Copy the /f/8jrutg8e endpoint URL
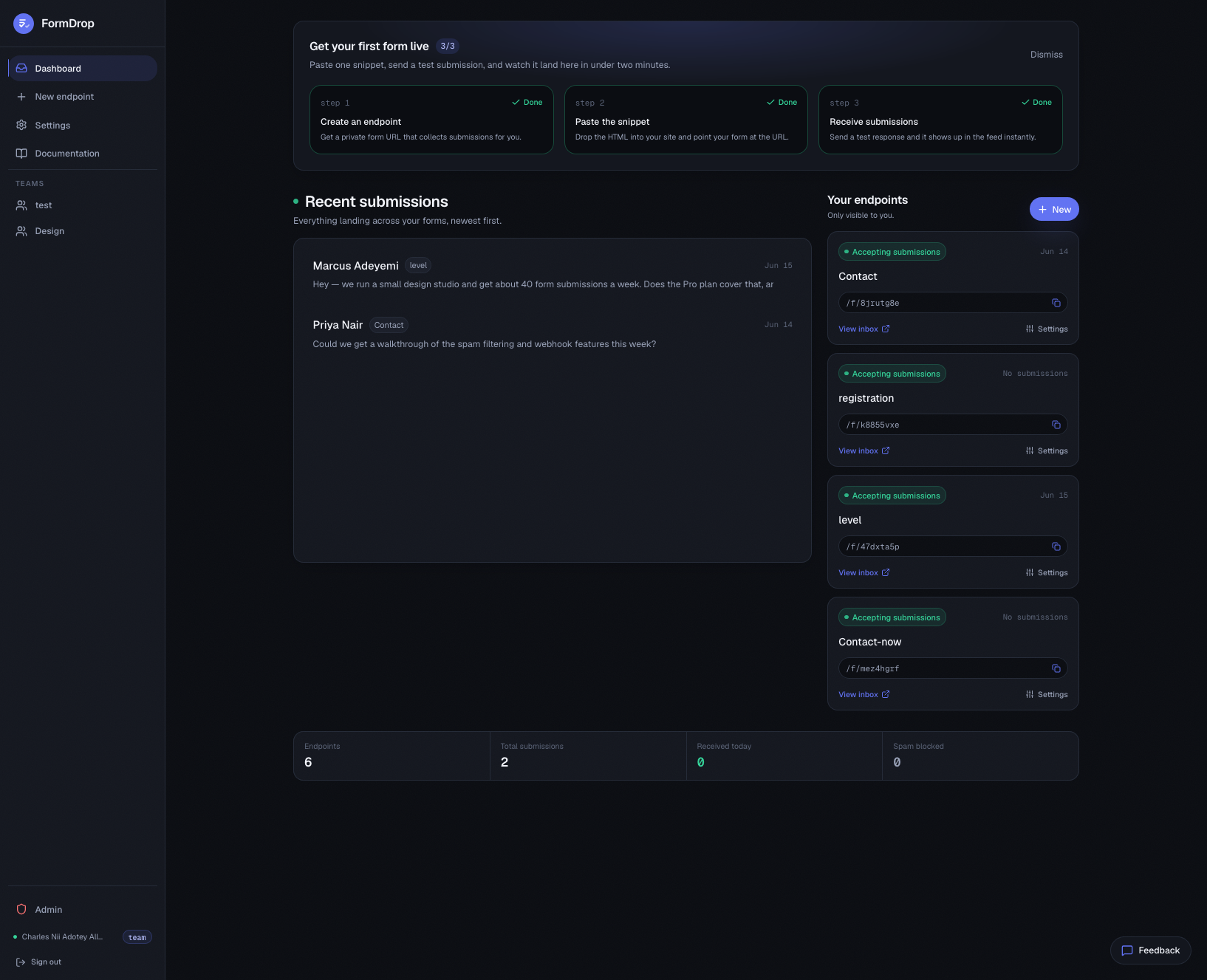This screenshot has height=980, width=1207. (x=1056, y=304)
